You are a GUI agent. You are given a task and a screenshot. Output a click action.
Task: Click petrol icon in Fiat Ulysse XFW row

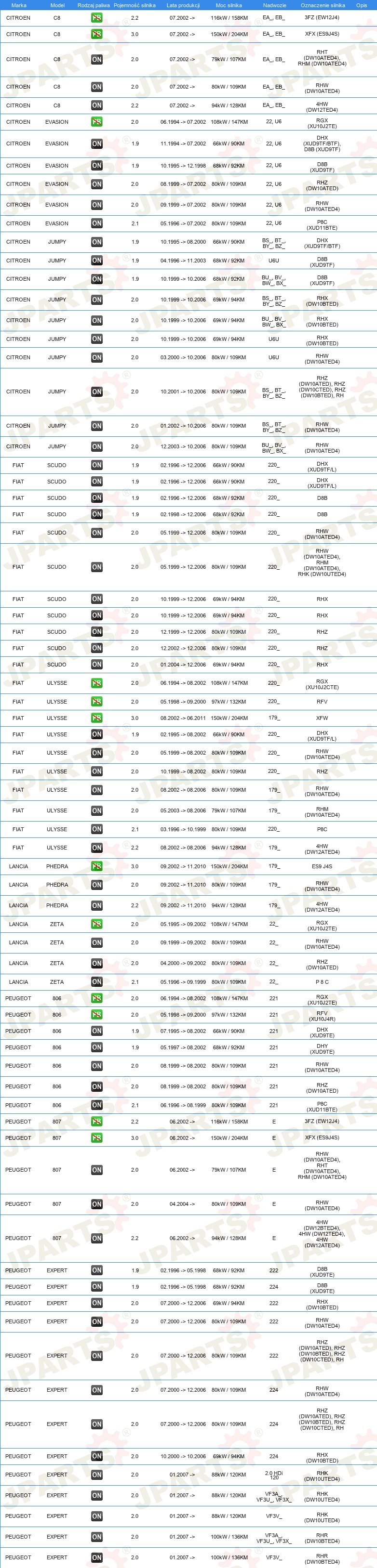coord(96,718)
